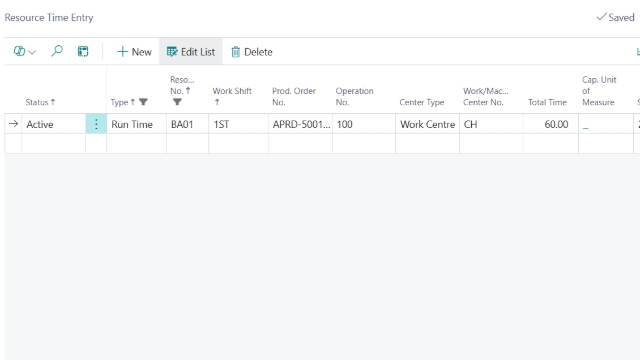The height and width of the screenshot is (360, 640).
Task: Click the Resource Time Entry page title
Action: coord(49,18)
